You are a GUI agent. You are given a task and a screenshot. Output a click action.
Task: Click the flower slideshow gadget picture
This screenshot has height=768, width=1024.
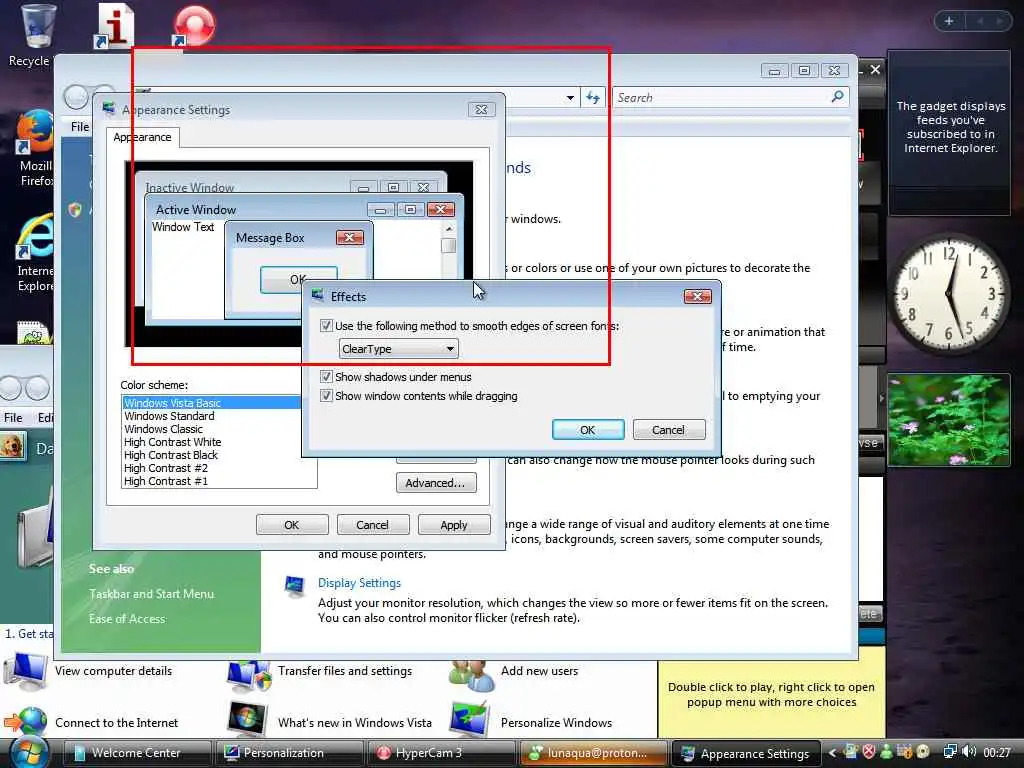(948, 419)
